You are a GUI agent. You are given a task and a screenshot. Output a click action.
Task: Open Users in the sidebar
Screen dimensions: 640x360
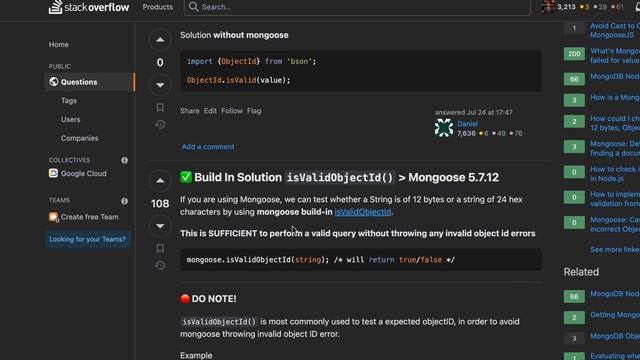pos(71,119)
